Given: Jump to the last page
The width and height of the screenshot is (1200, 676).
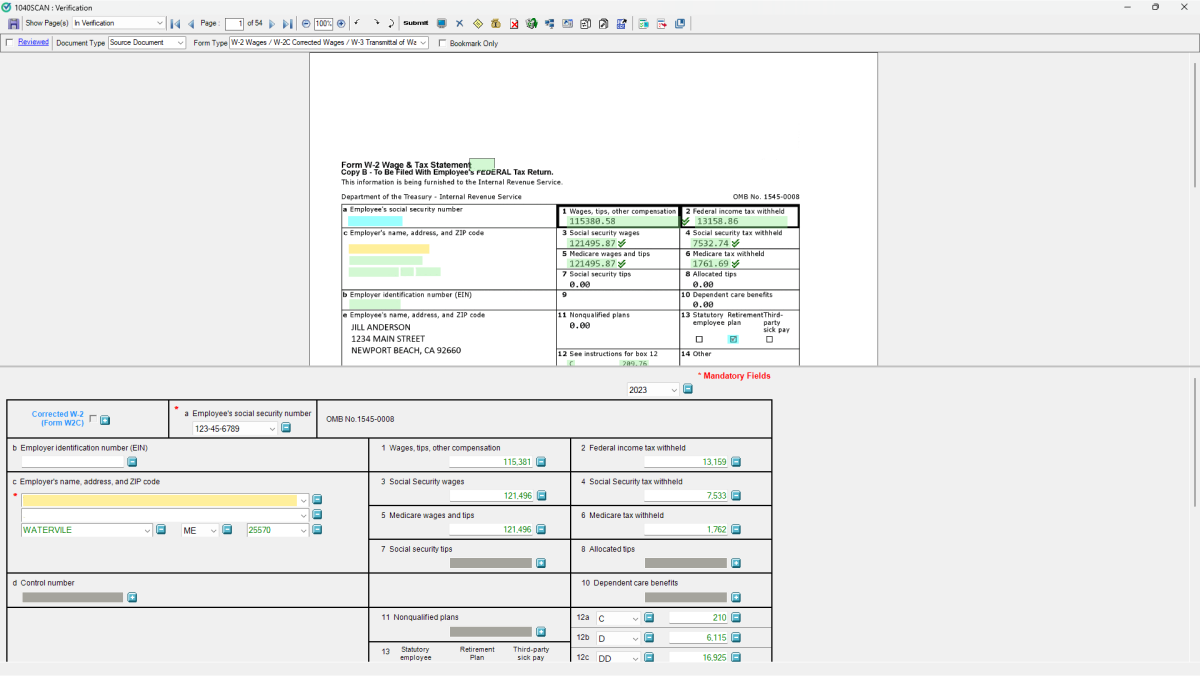Looking at the screenshot, I should (x=288, y=23).
